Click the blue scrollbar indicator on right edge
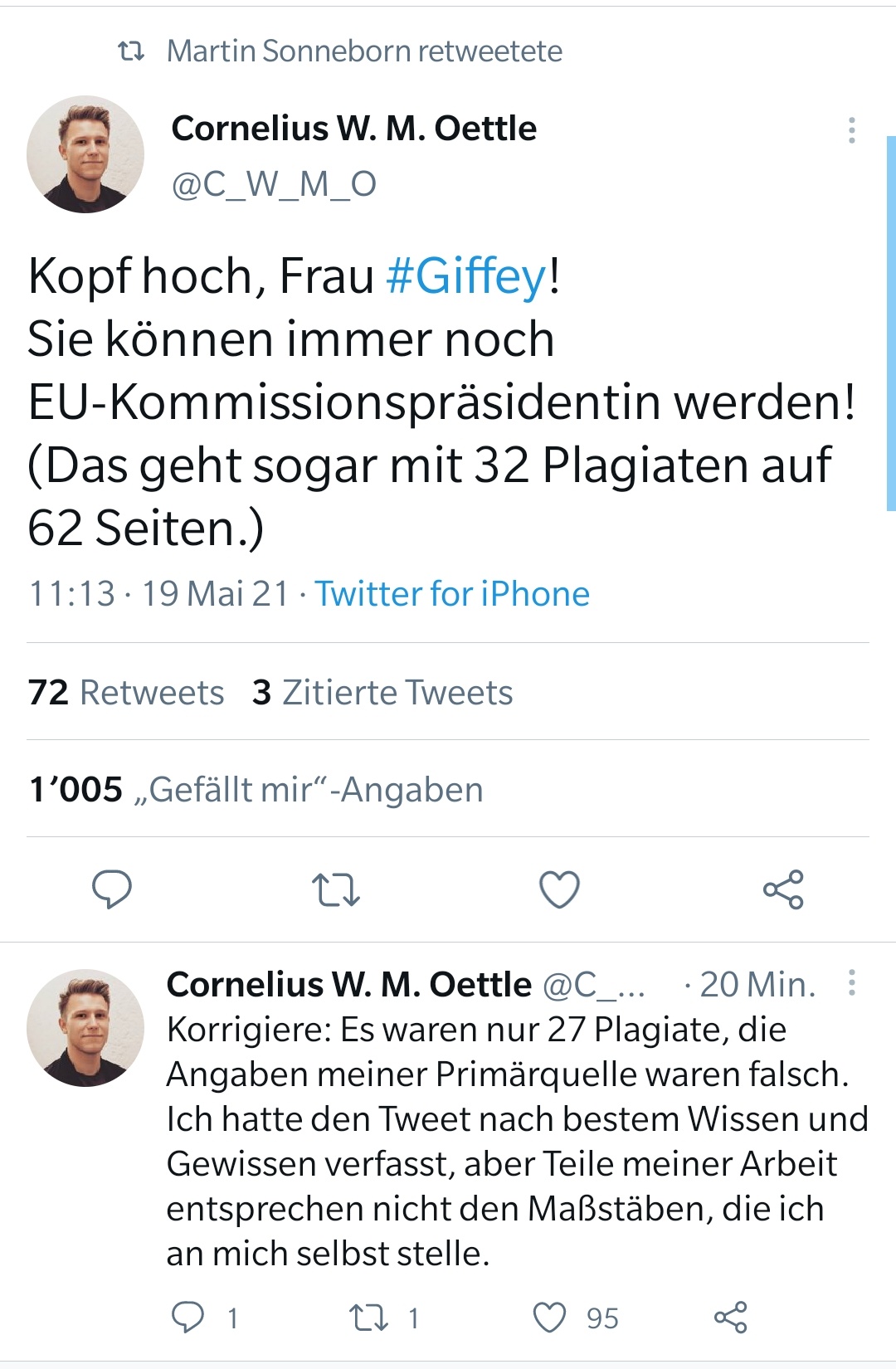The height and width of the screenshot is (1369, 896). pyautogui.click(x=891, y=324)
